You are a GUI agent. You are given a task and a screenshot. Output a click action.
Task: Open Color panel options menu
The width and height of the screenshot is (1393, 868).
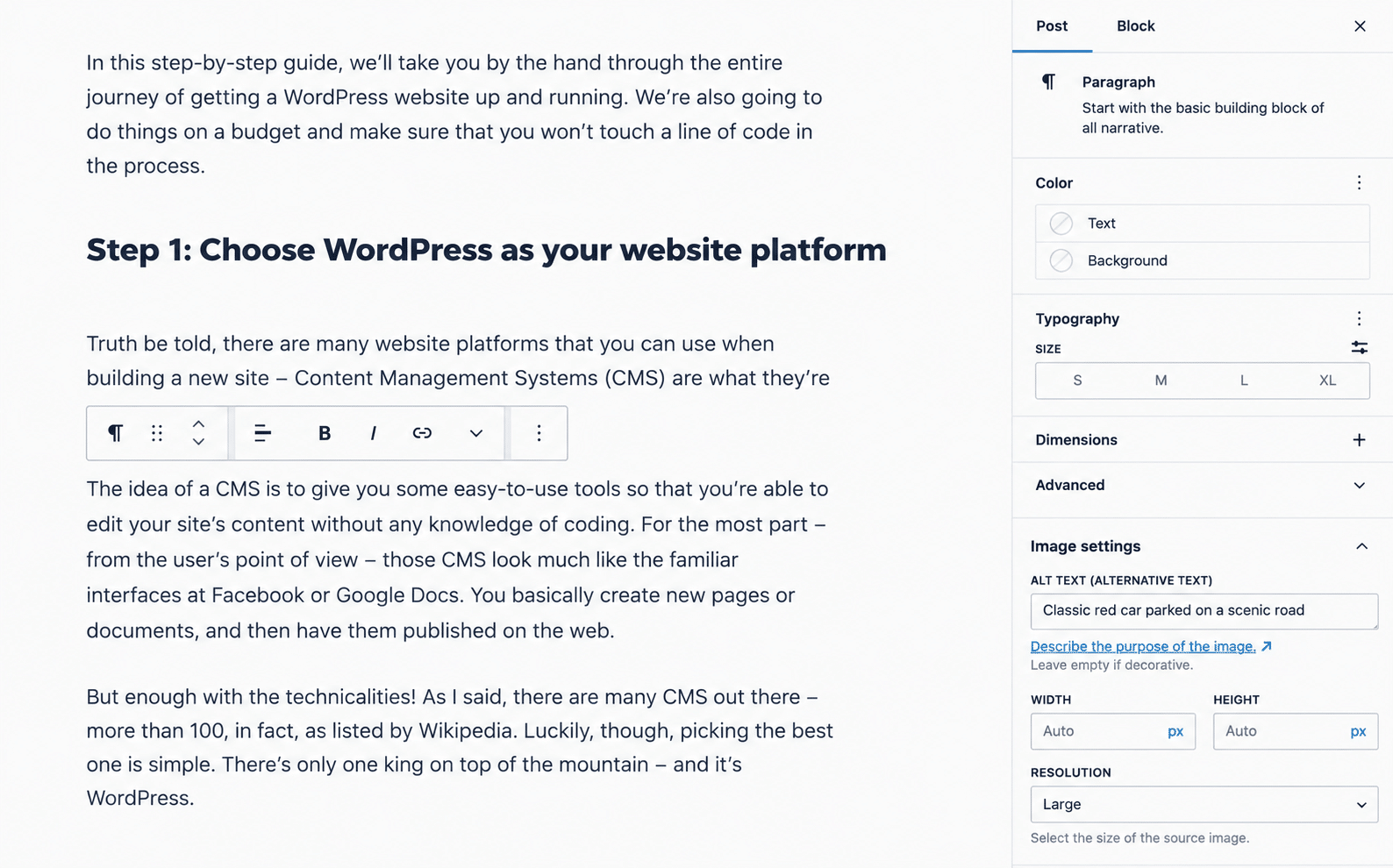(x=1359, y=182)
